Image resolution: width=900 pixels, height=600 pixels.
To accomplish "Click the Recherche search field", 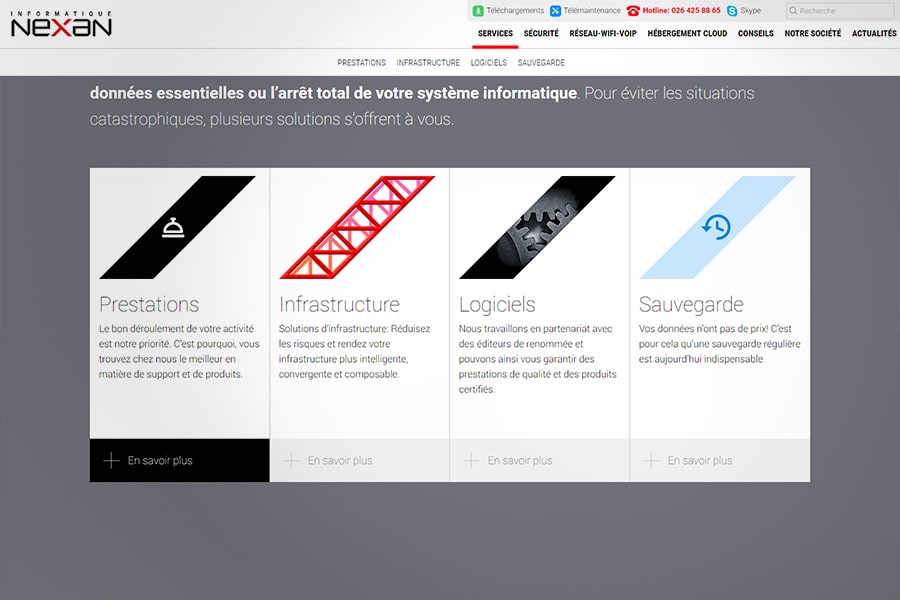I will 845,11.
